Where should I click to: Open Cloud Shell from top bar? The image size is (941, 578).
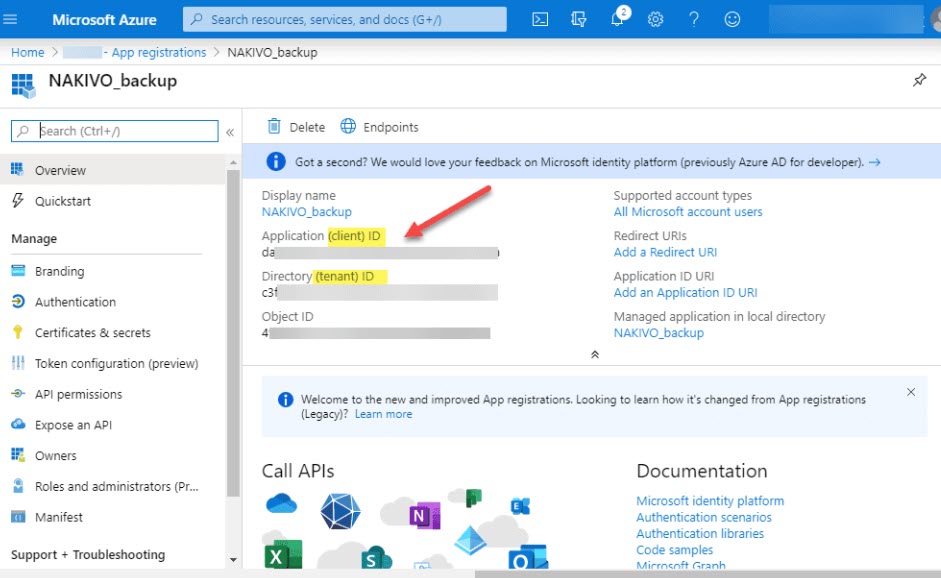(x=540, y=19)
